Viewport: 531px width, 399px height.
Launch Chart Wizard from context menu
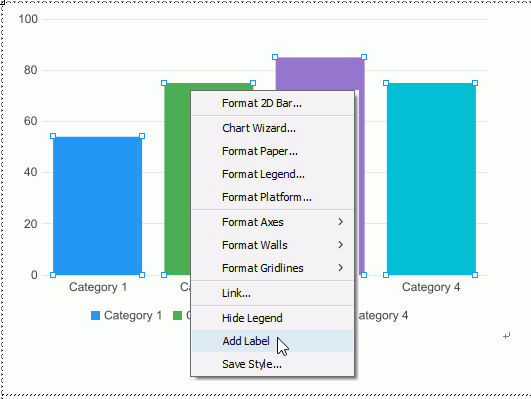(273, 128)
